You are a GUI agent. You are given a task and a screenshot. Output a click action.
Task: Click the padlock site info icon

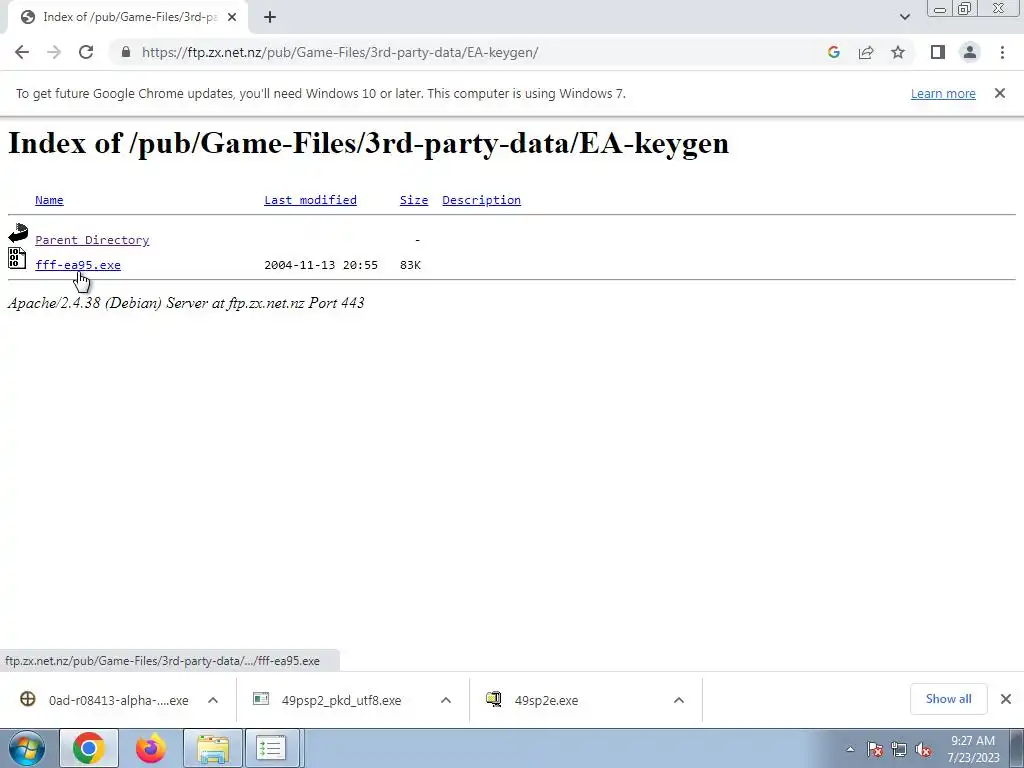[126, 52]
